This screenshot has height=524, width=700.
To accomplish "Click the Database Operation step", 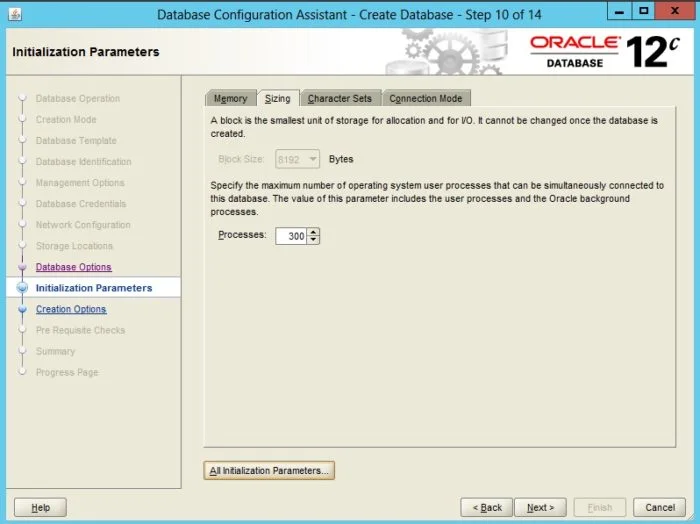I will click(78, 98).
